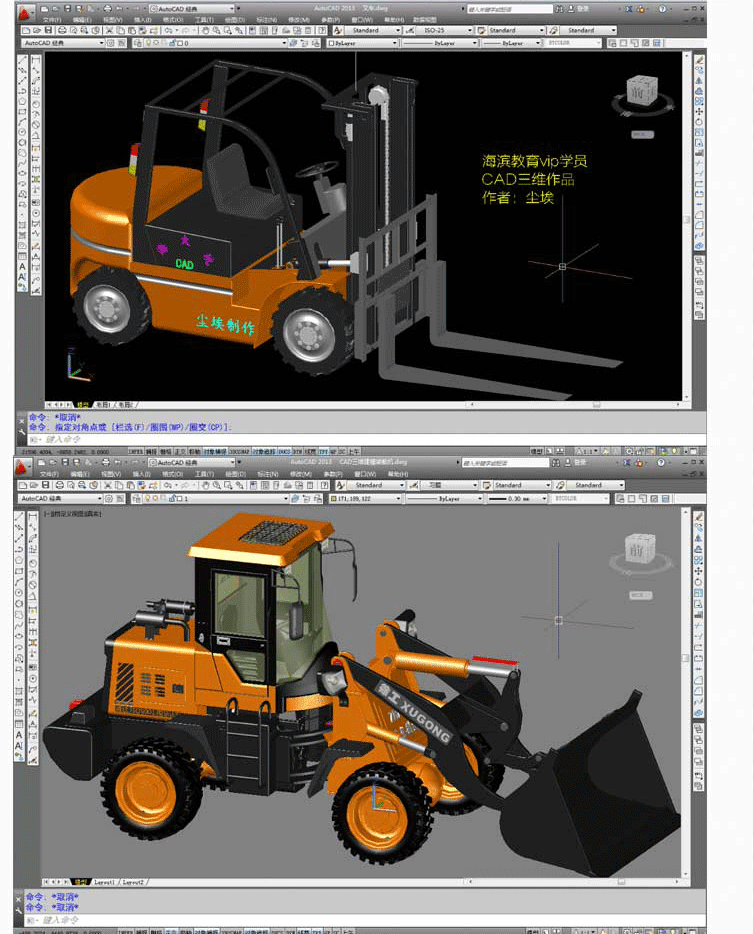Activate the Pan hand tool in forklift window toolbar
753x934 pixels.
tap(206, 30)
